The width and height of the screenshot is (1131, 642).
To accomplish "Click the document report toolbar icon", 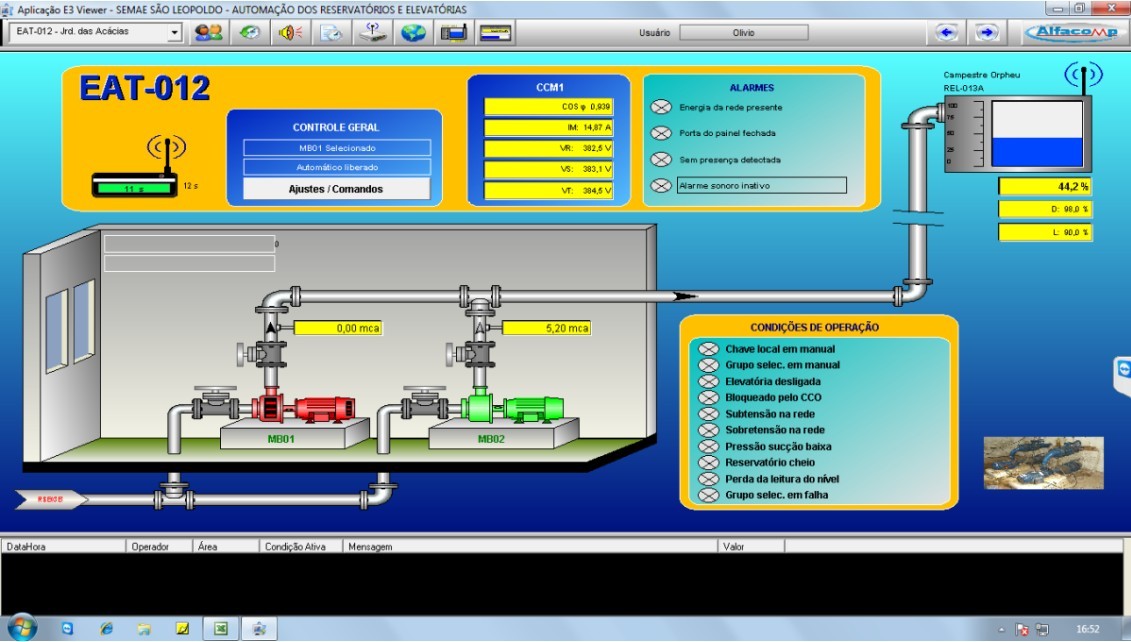I will click(331, 32).
